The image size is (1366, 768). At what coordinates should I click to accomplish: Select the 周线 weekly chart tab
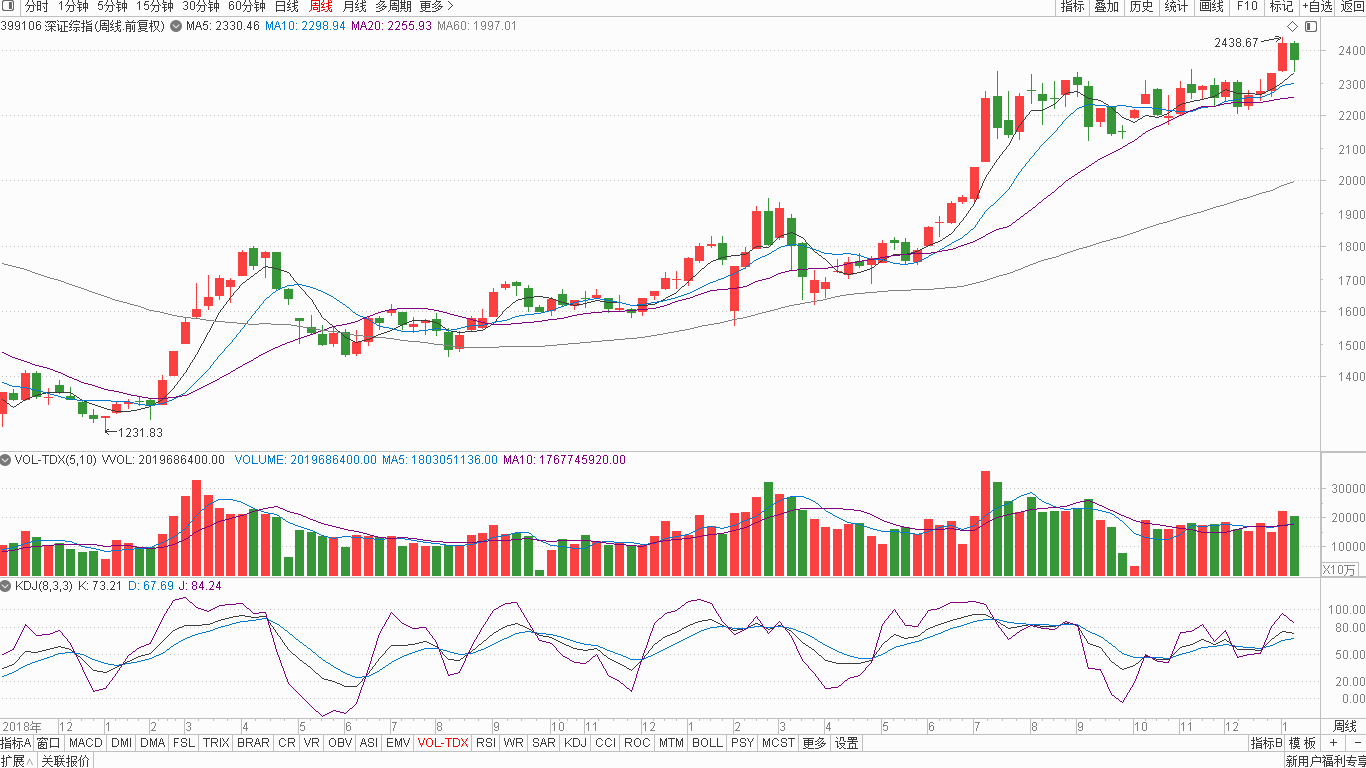click(320, 6)
